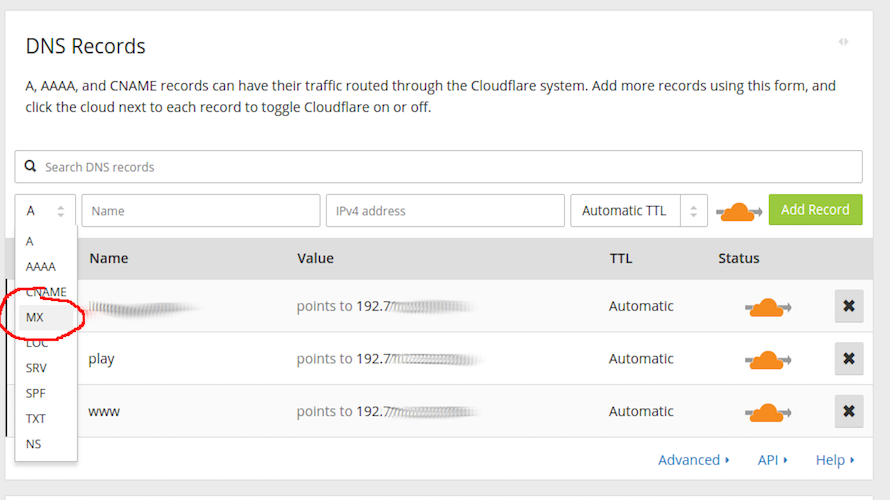This screenshot has width=890, height=500.
Task: Open the Help link
Action: 835,460
